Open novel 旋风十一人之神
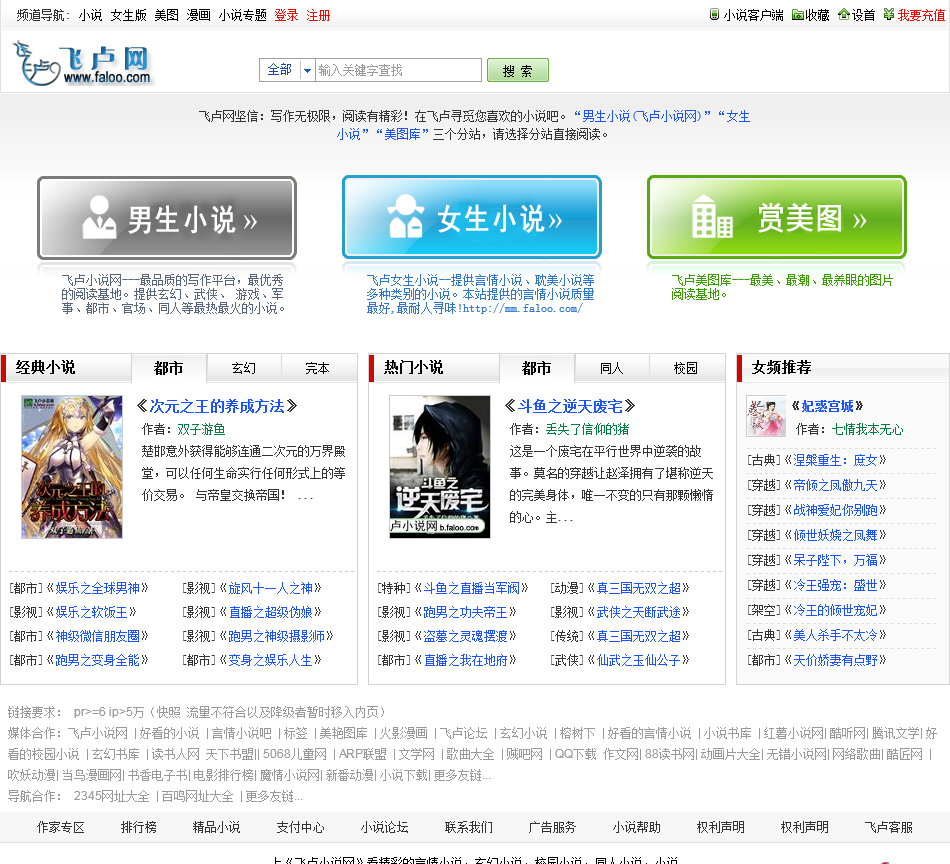The width and height of the screenshot is (950, 864). (x=270, y=588)
